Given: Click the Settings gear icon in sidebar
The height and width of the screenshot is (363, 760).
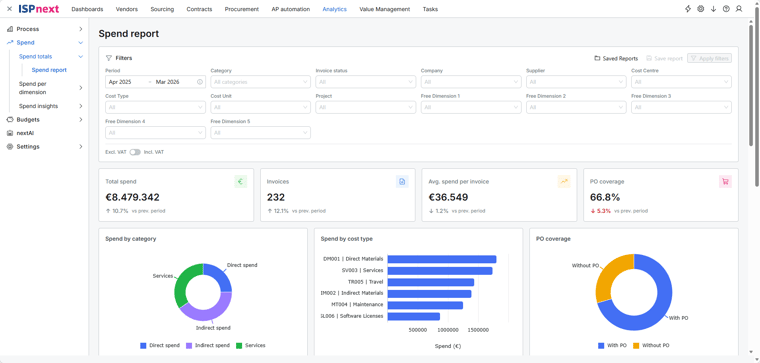Looking at the screenshot, I should (10, 147).
